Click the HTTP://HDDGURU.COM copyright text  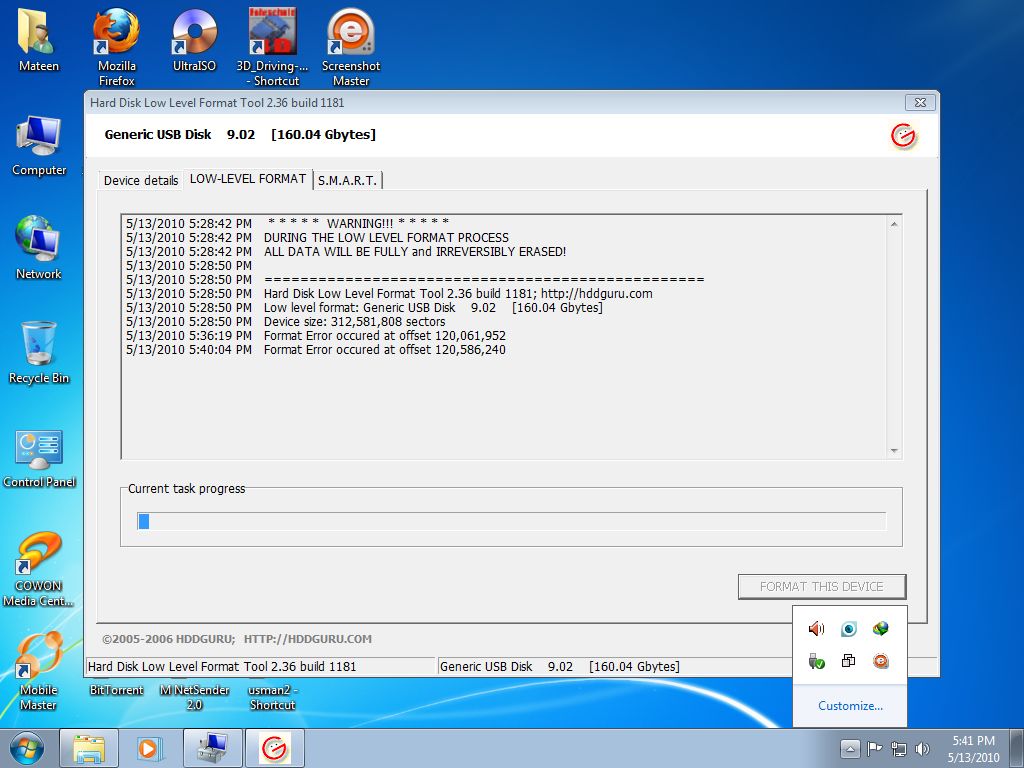tap(308, 639)
